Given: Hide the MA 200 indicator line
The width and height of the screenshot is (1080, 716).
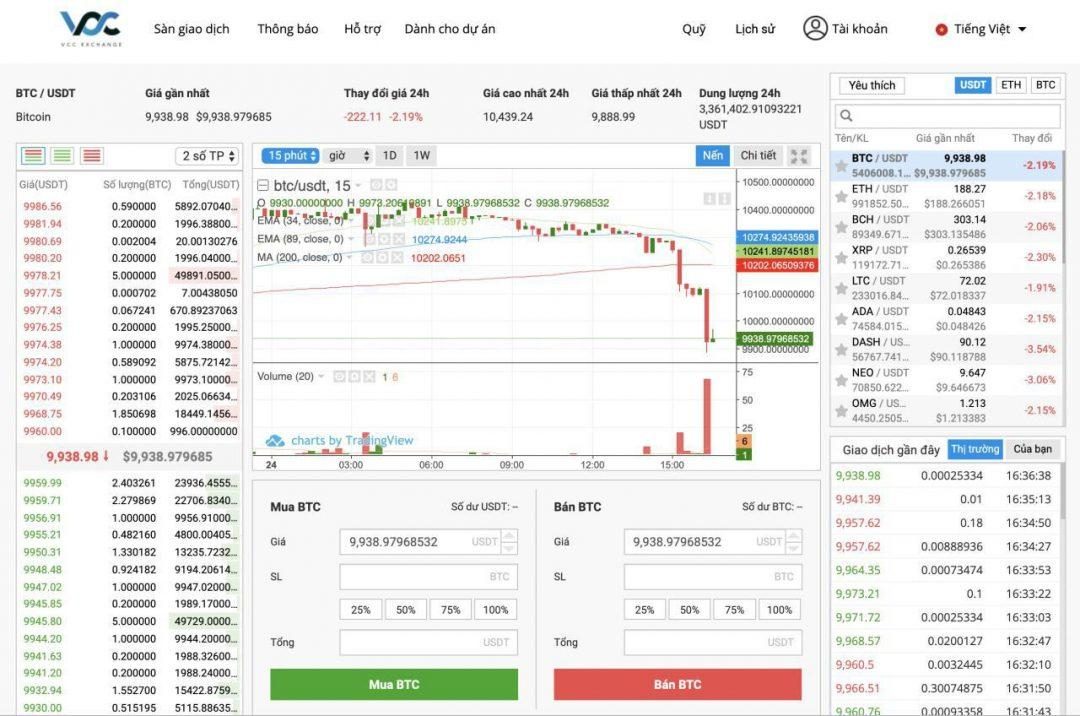Looking at the screenshot, I should coord(368,257).
